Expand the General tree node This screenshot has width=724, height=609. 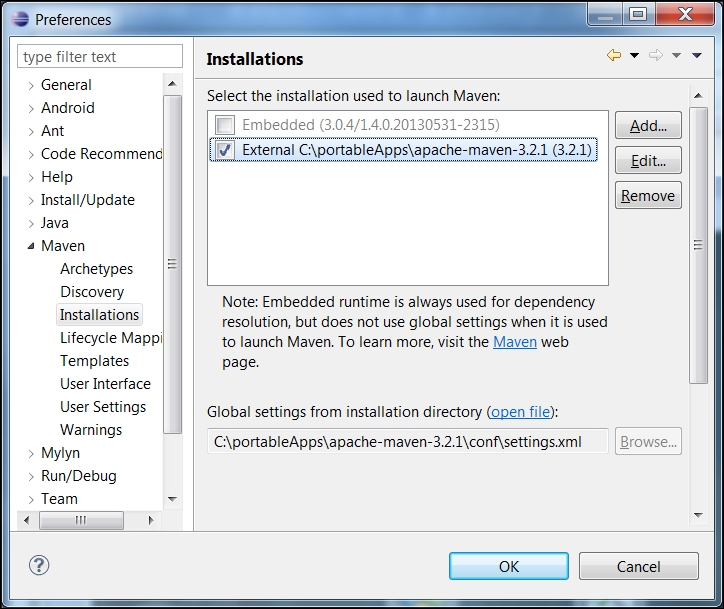31,85
